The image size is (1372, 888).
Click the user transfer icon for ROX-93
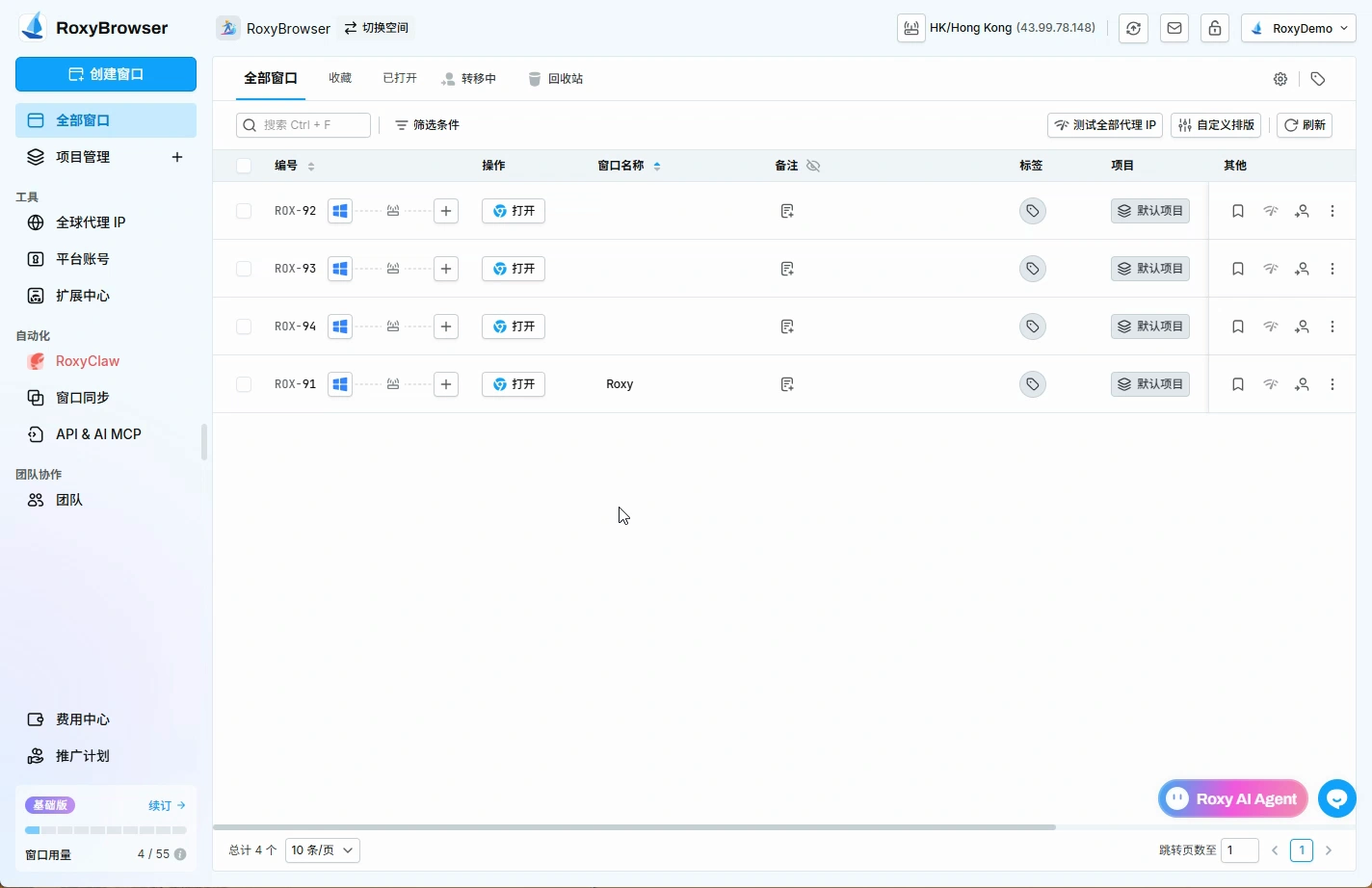[1302, 269]
